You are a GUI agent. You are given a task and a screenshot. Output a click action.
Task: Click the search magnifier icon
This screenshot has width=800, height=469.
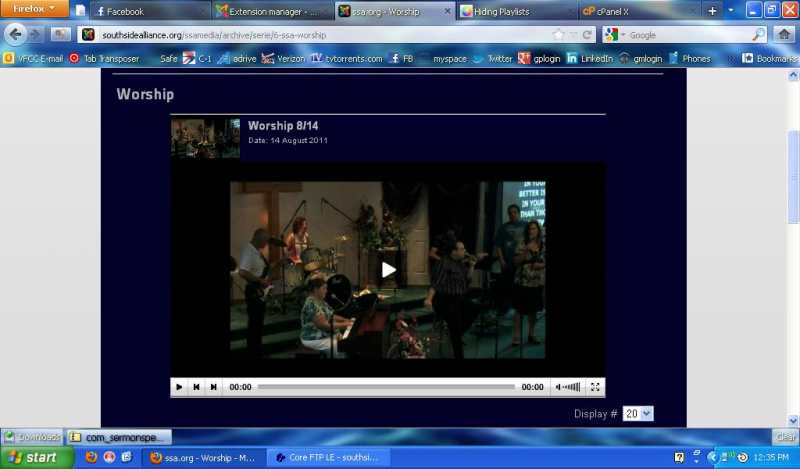pyautogui.click(x=759, y=35)
